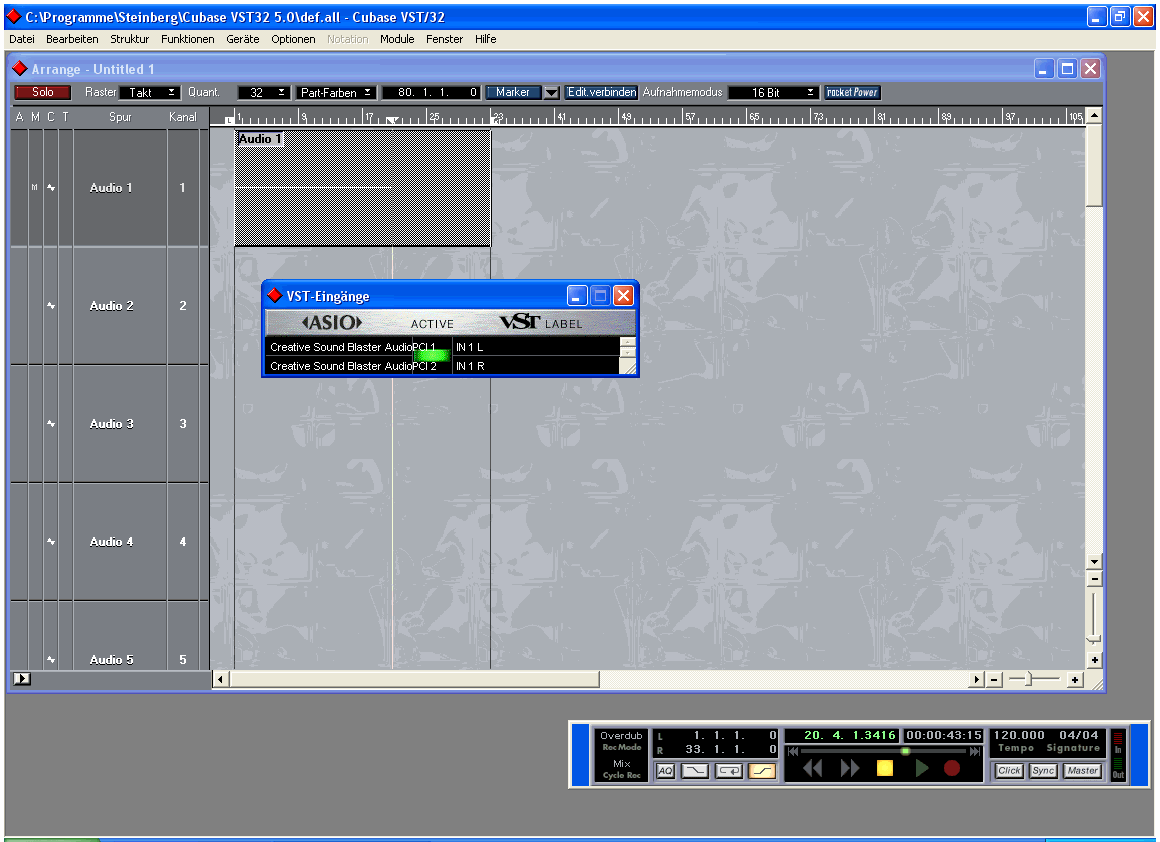1160x842 pixels.
Task: Click the Edit.verbinden button
Action: point(601,92)
